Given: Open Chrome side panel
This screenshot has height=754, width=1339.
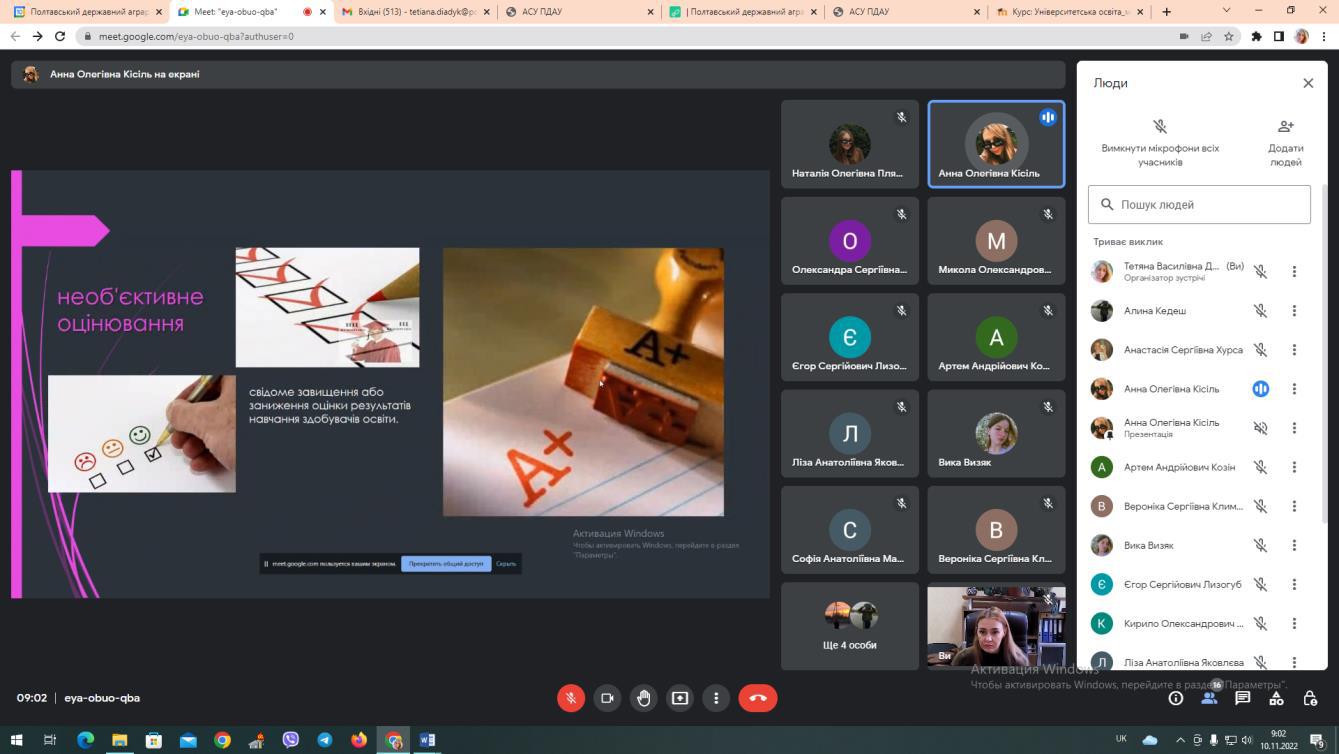Looking at the screenshot, I should click(x=1279, y=36).
